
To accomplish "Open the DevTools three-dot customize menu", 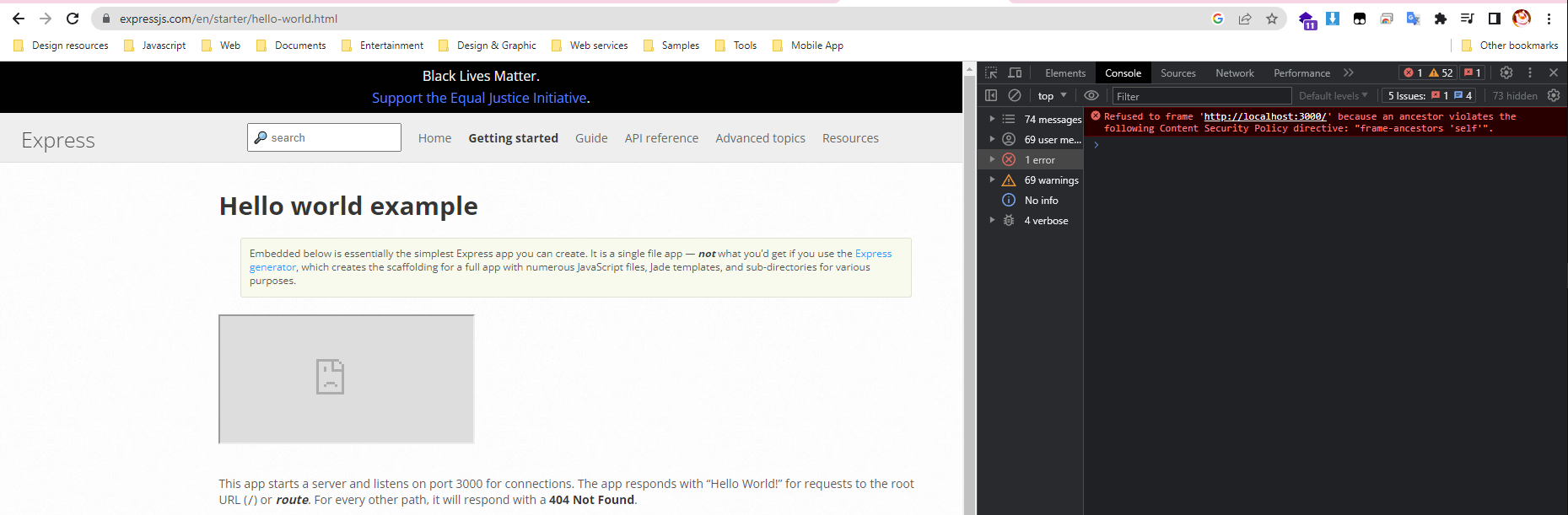I will click(1530, 72).
